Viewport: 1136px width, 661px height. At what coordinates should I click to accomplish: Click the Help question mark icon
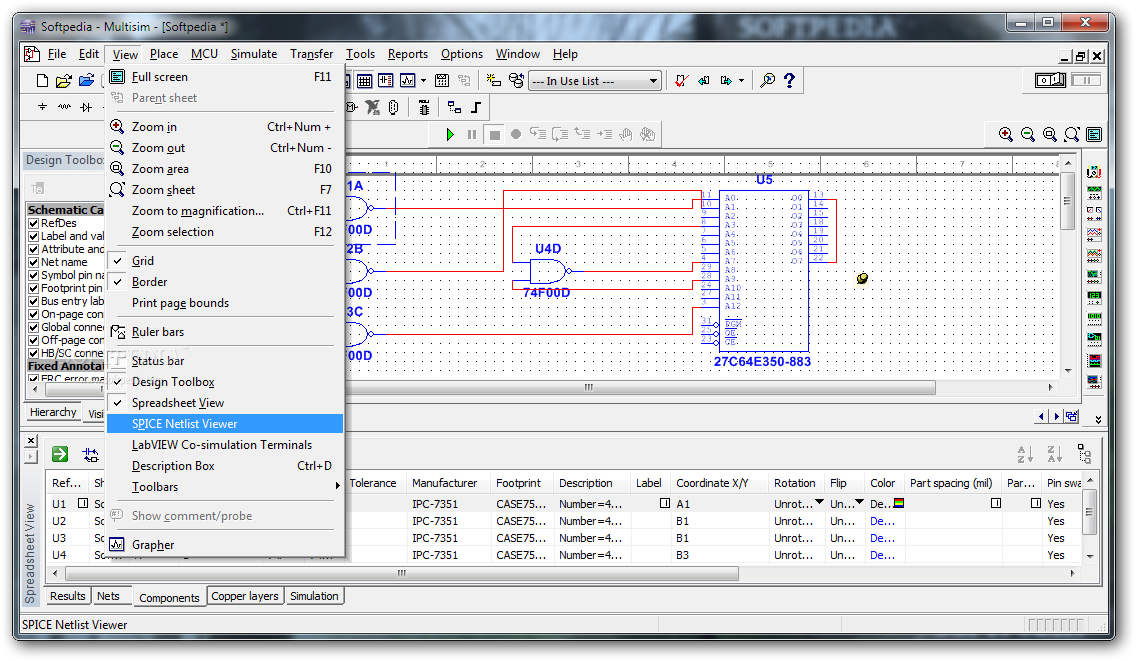coord(790,80)
